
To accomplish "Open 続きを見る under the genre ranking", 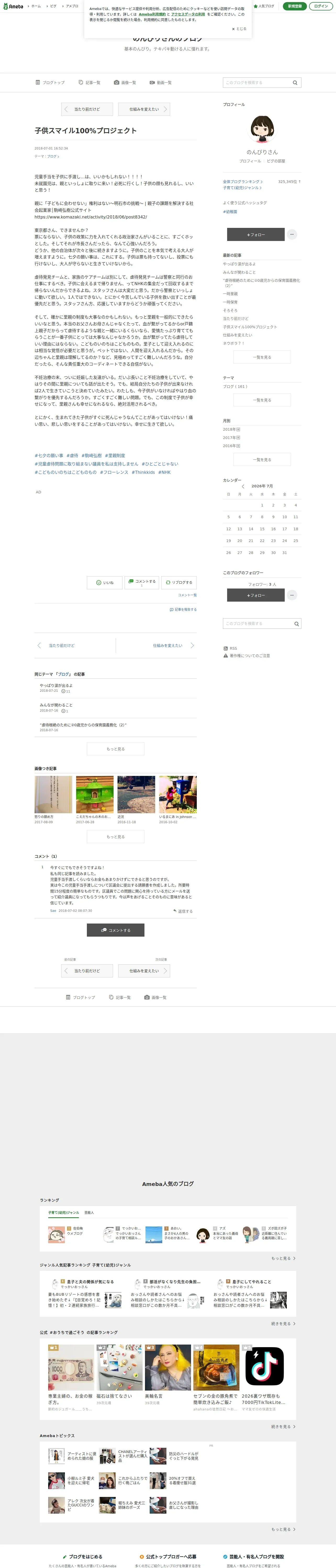I will (x=284, y=1323).
